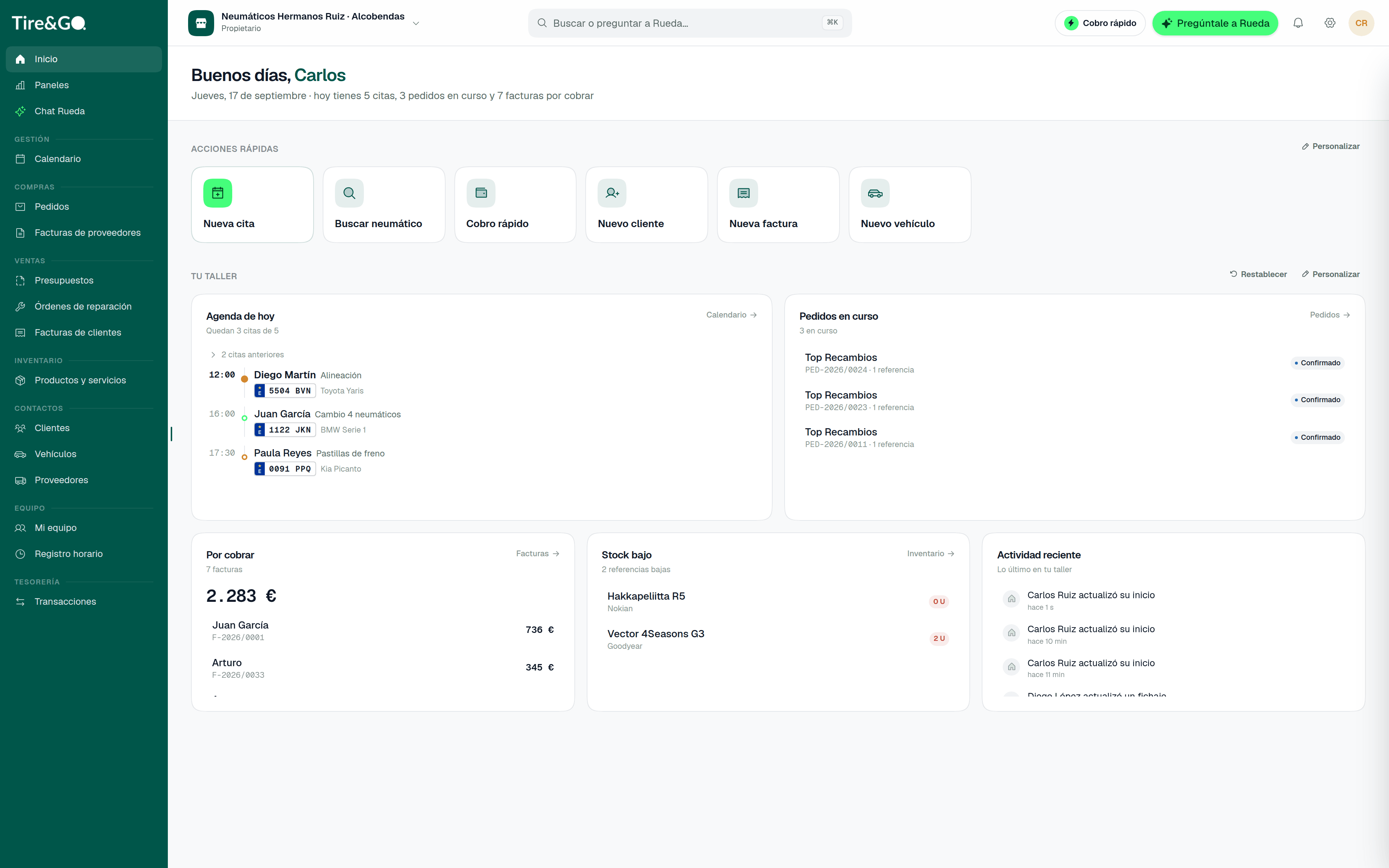Open settings gear icon
Image resolution: width=1389 pixels, height=868 pixels.
1330,23
